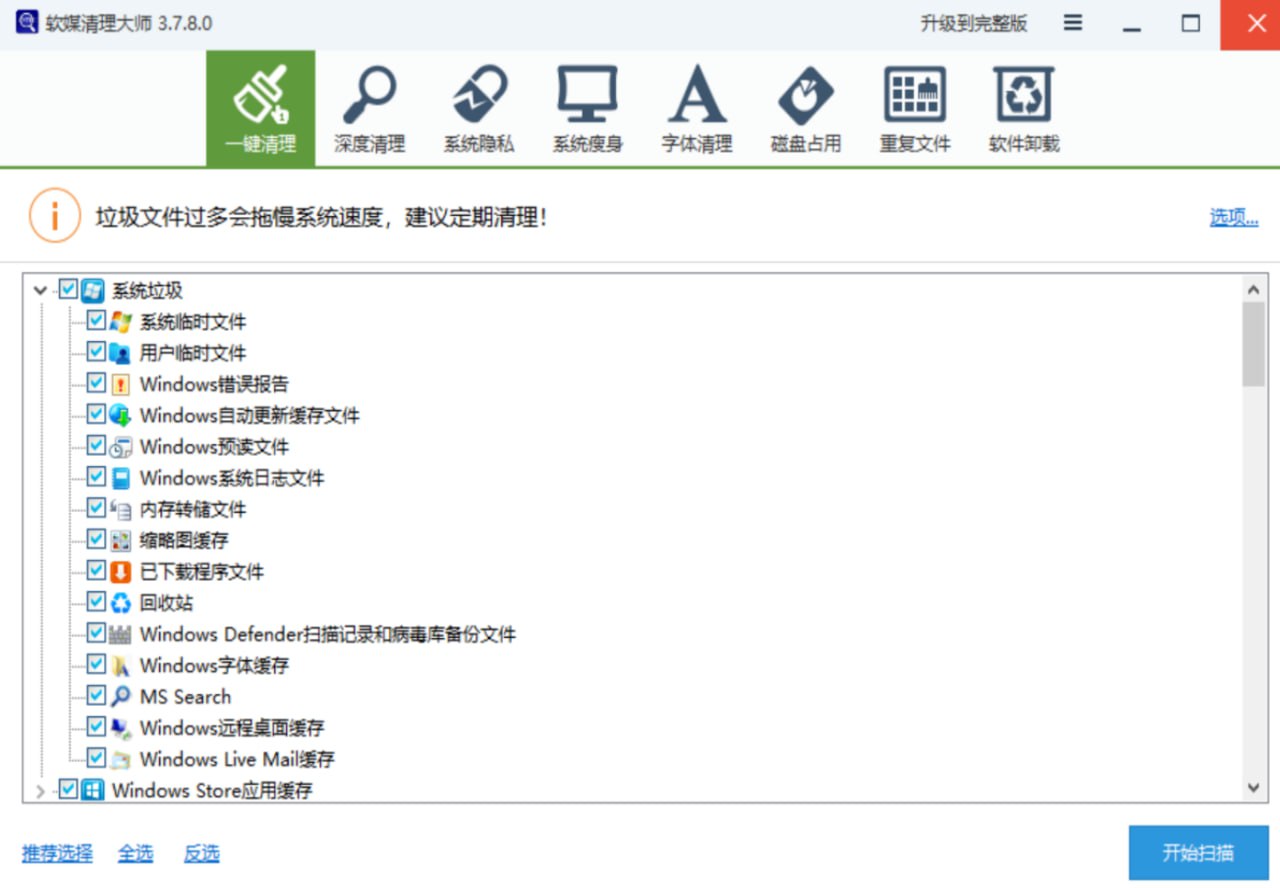This screenshot has height=888, width=1280.
Task: Select the 缩略图缓存 list entry
Action: pos(184,540)
